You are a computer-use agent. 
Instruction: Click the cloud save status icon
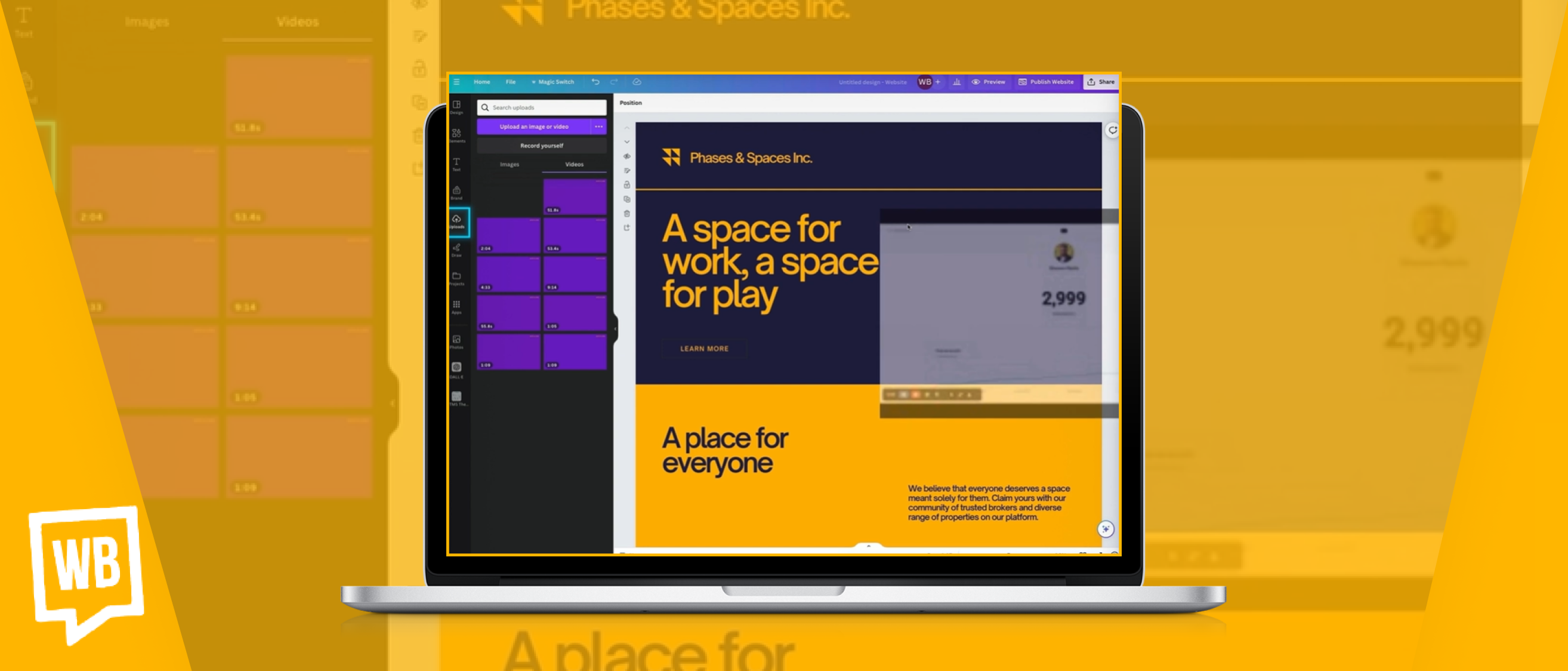(x=637, y=82)
